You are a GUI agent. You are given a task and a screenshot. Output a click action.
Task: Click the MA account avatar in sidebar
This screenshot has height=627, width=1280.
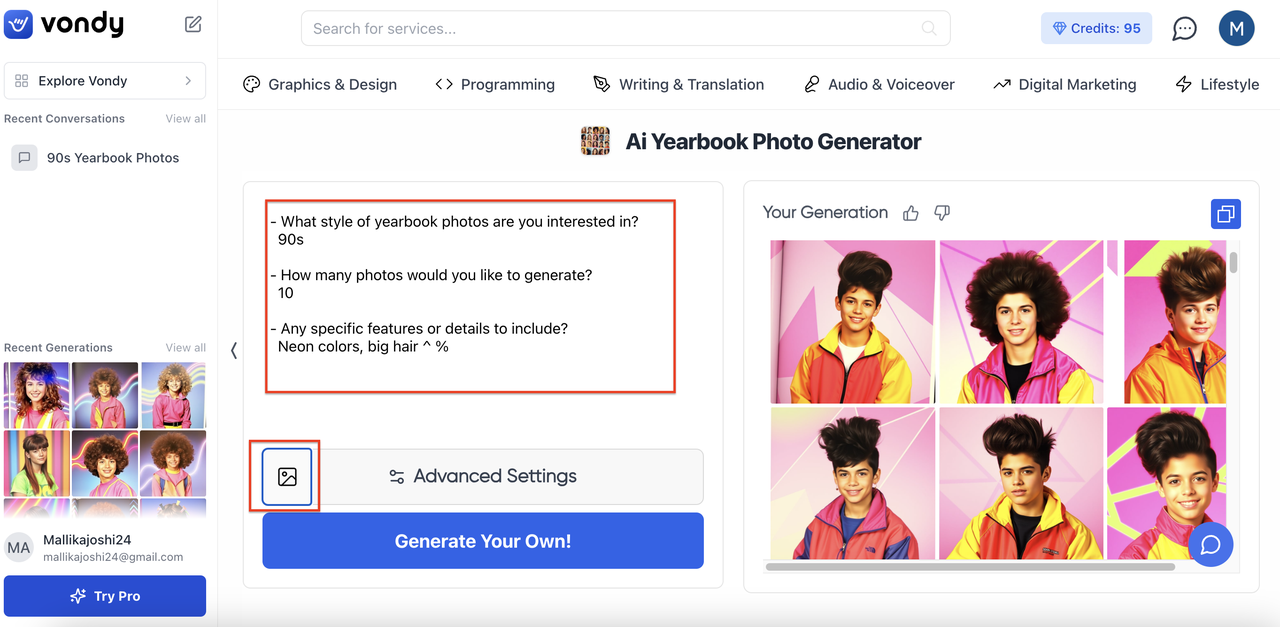pyautogui.click(x=19, y=548)
